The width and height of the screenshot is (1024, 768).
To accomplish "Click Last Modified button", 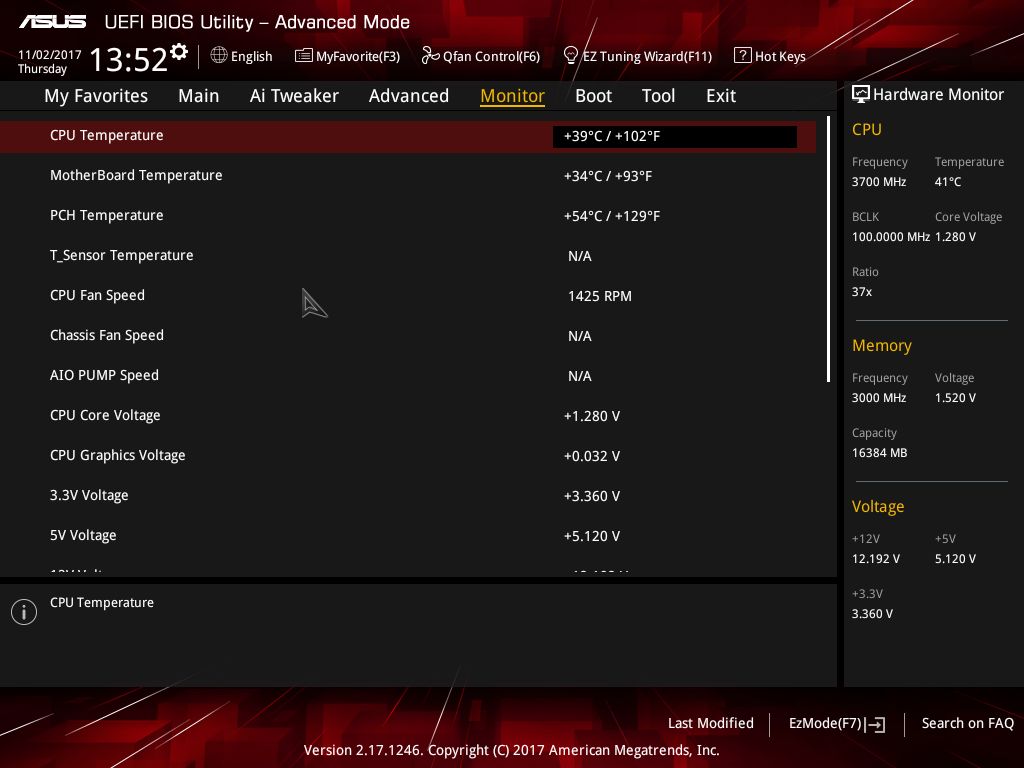I will point(711,724).
